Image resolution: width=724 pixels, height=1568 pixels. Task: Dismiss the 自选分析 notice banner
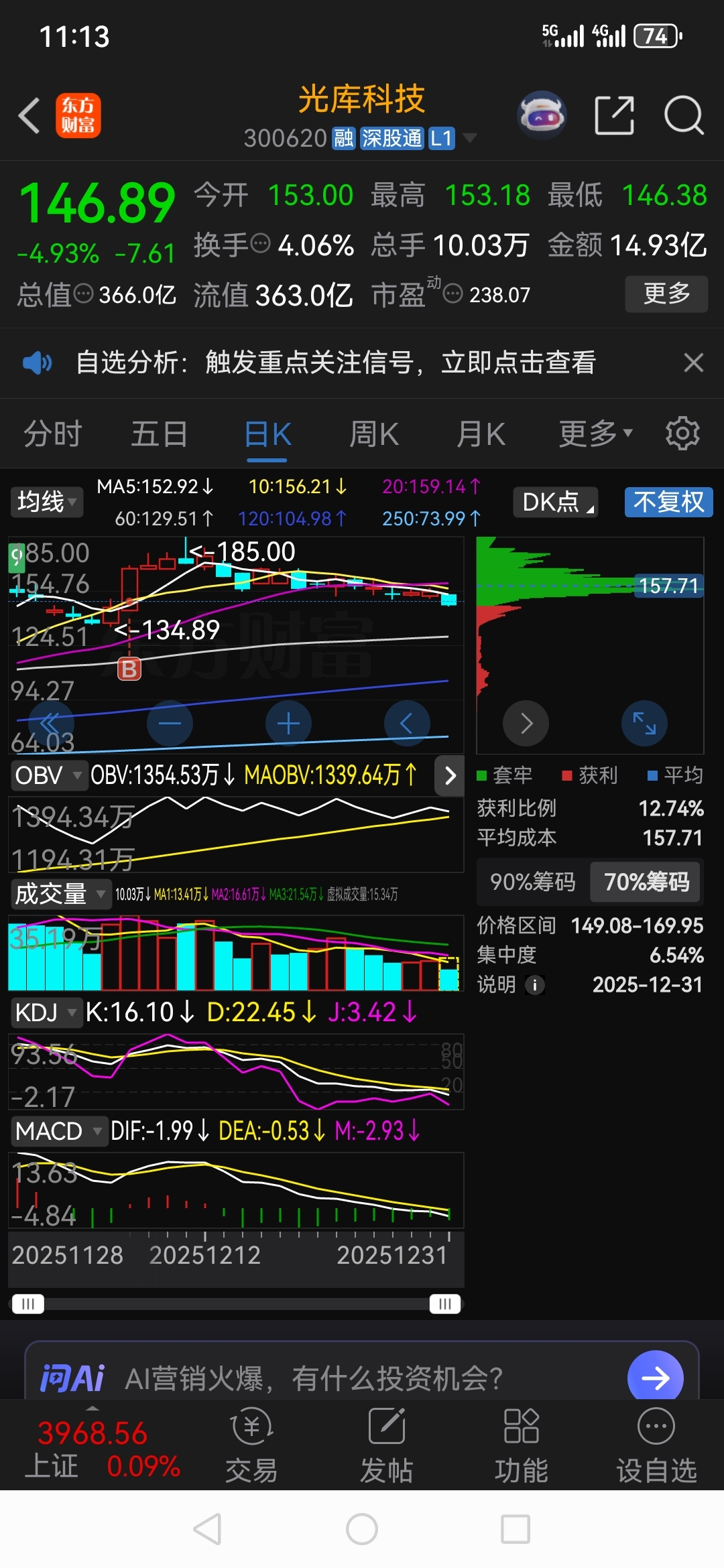coord(694,363)
